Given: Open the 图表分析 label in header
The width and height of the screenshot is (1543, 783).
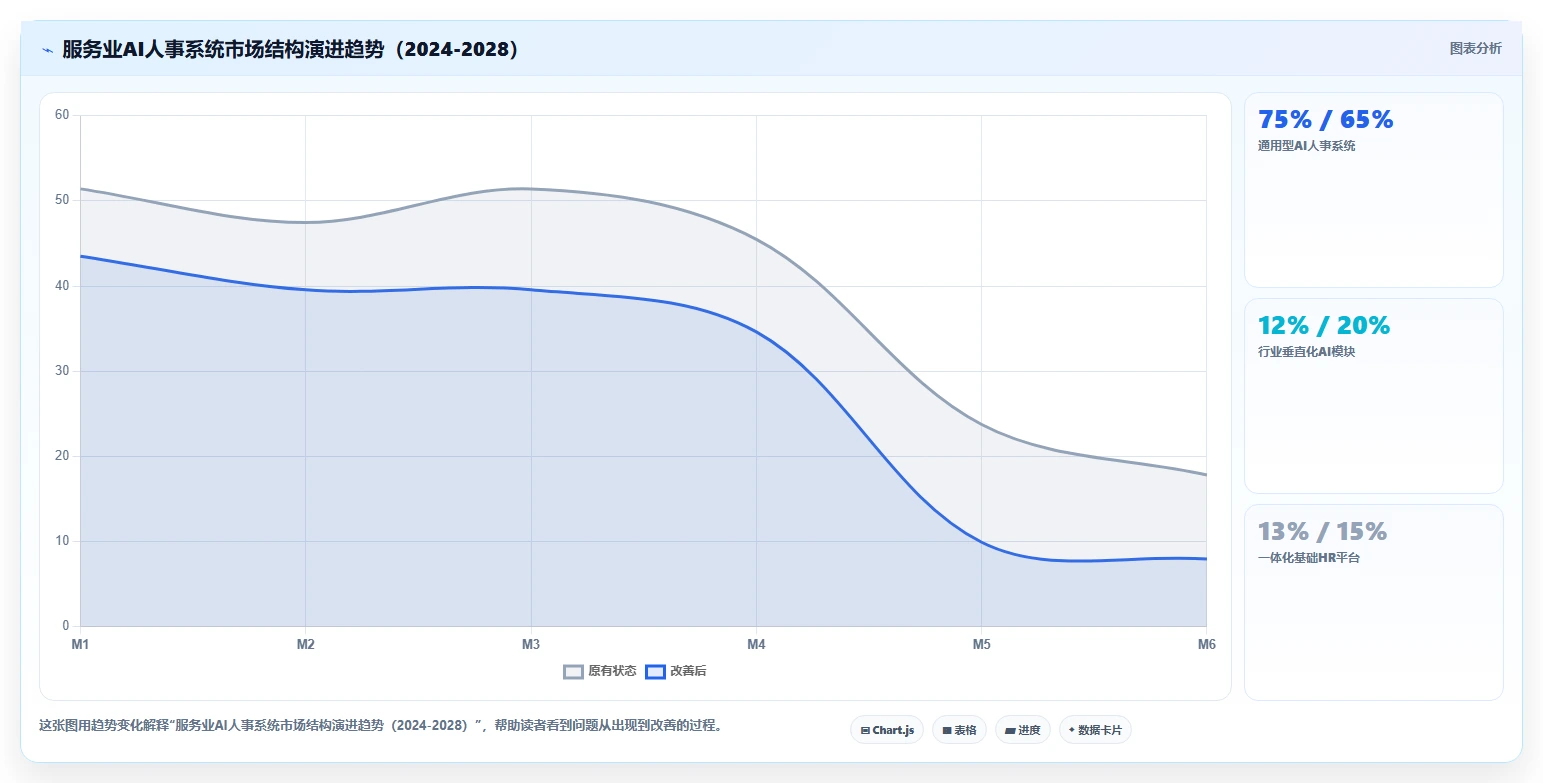Looking at the screenshot, I should pos(1475,48).
